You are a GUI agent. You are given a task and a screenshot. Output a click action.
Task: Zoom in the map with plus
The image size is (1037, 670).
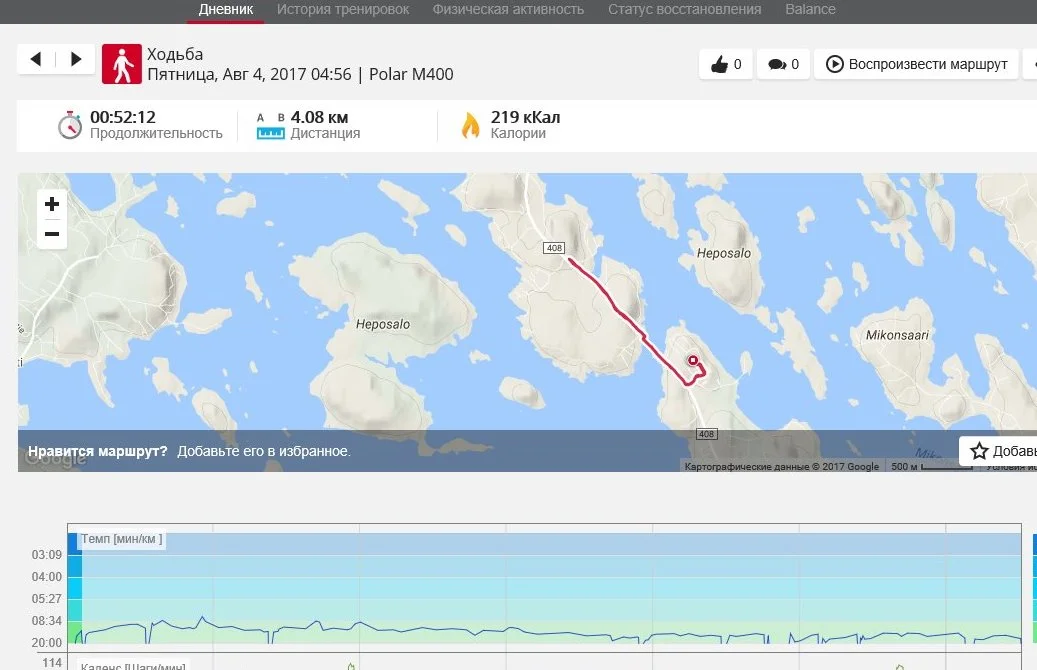tap(52, 204)
